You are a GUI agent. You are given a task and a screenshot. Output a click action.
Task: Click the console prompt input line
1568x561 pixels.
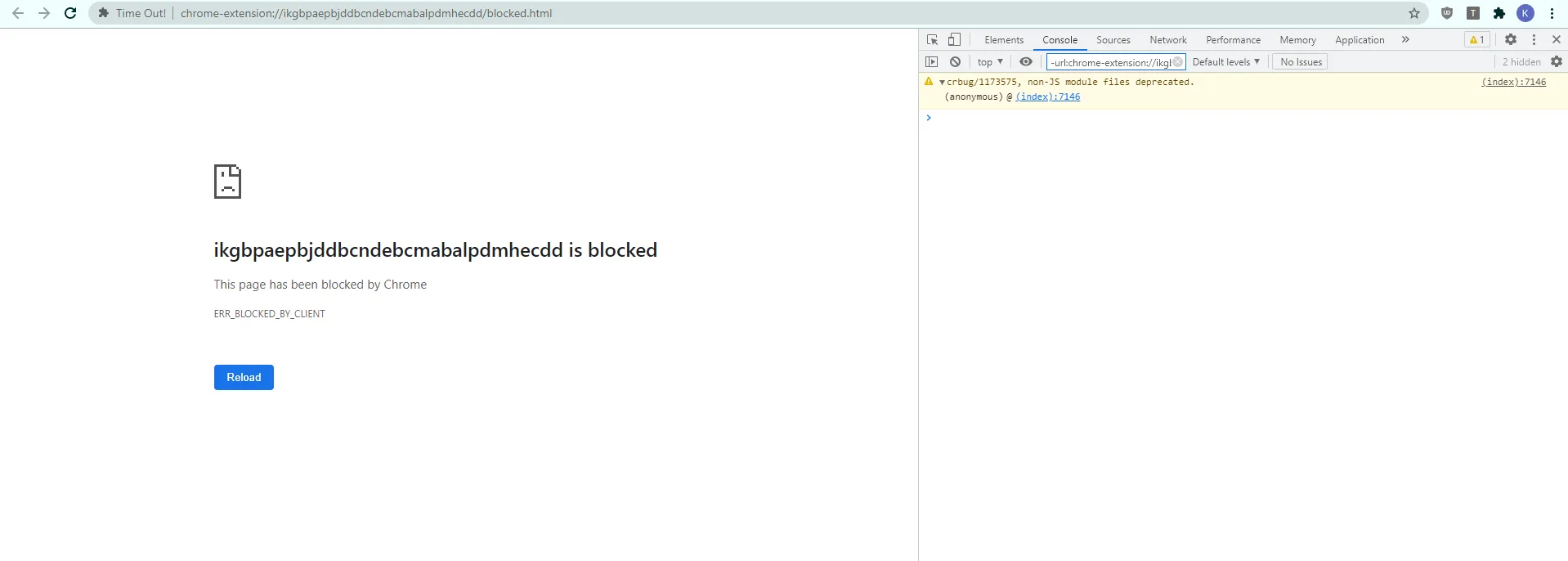click(1248, 118)
